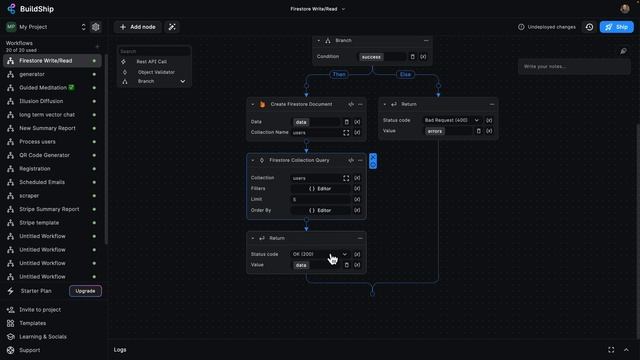This screenshot has width=640, height=360.
Task: Open the Bad Request (400) status dropdown
Action: pos(452,120)
